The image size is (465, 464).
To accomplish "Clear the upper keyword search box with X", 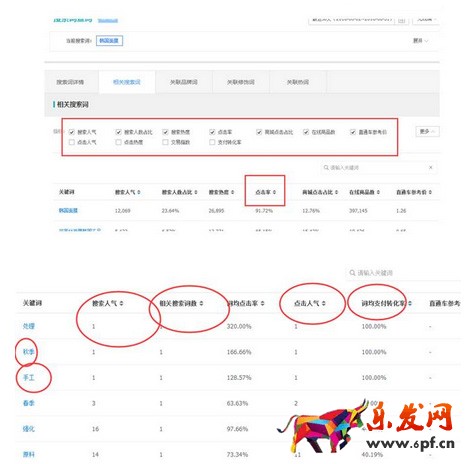I will coord(431,167).
